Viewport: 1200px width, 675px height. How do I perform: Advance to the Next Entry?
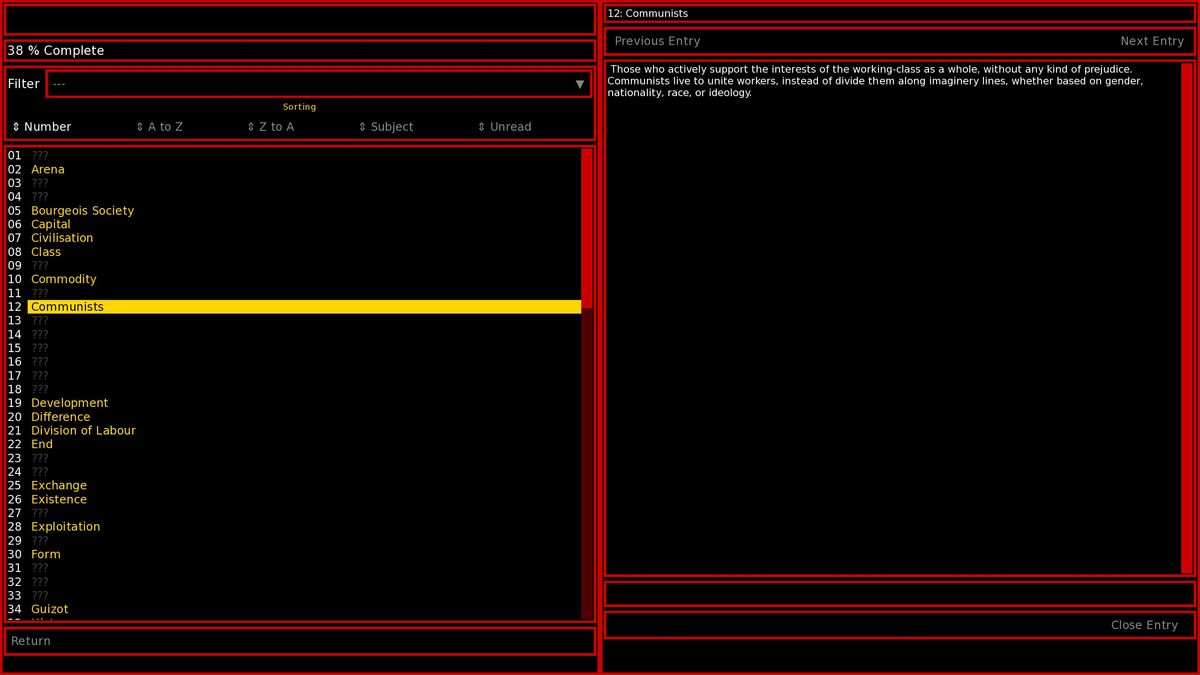1152,41
